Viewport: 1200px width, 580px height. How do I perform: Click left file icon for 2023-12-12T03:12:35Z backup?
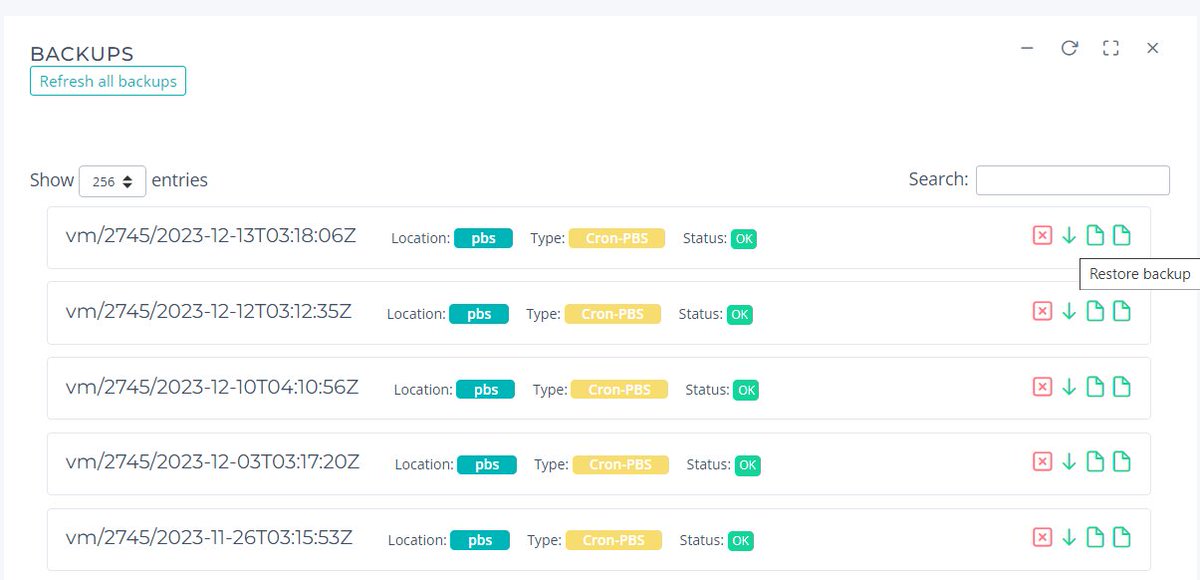click(x=1095, y=311)
